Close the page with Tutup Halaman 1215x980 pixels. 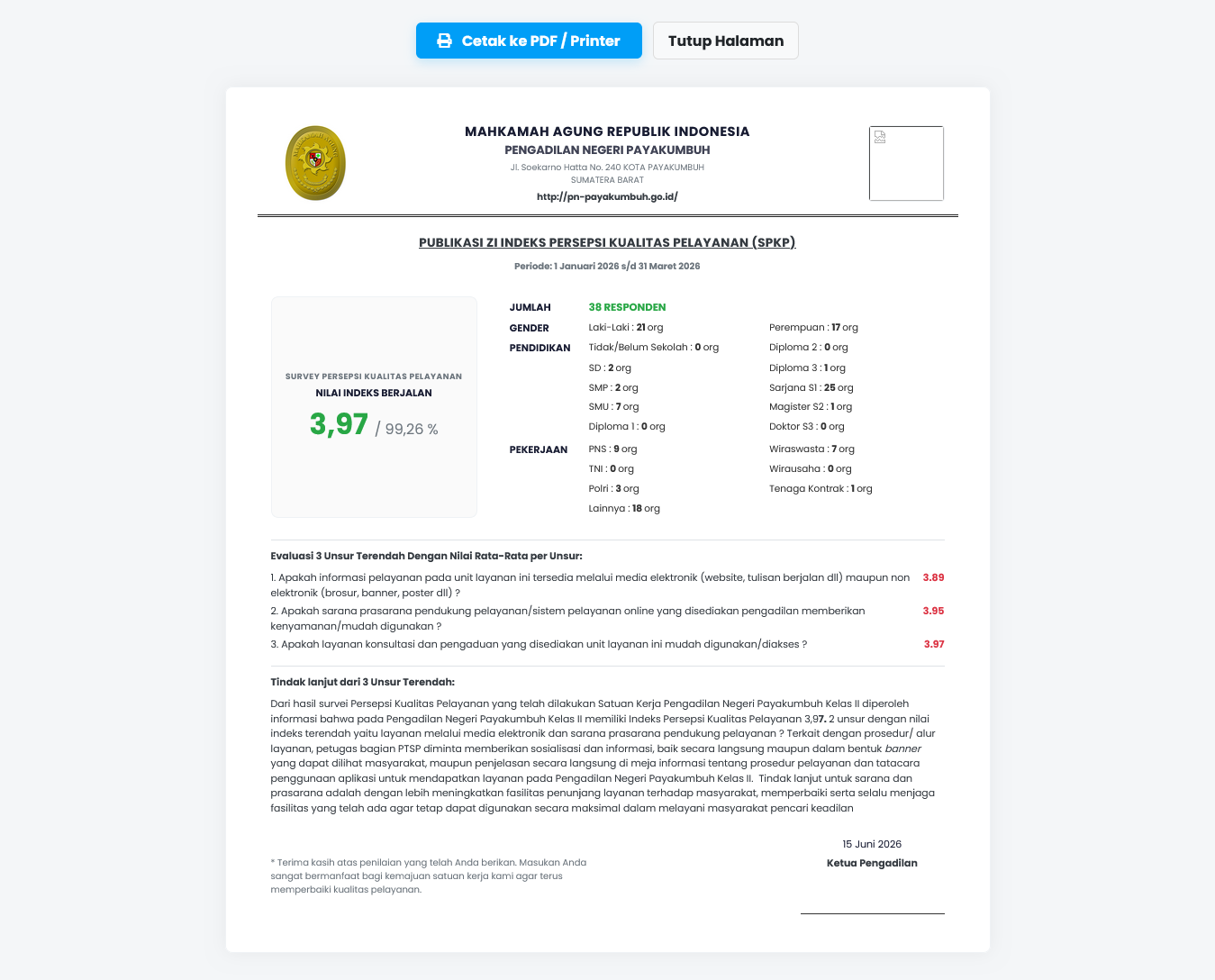(x=726, y=41)
